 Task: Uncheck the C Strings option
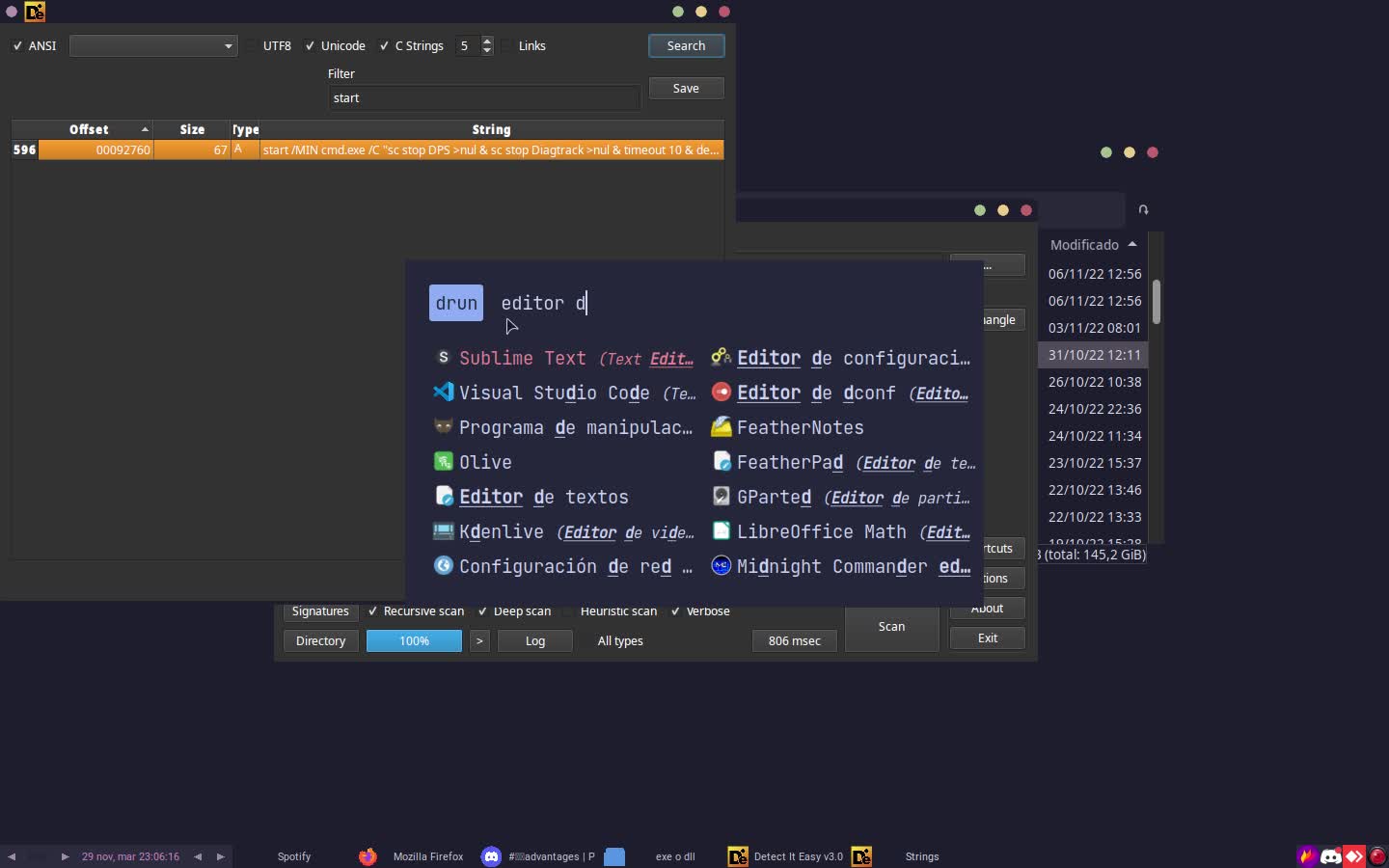click(385, 46)
